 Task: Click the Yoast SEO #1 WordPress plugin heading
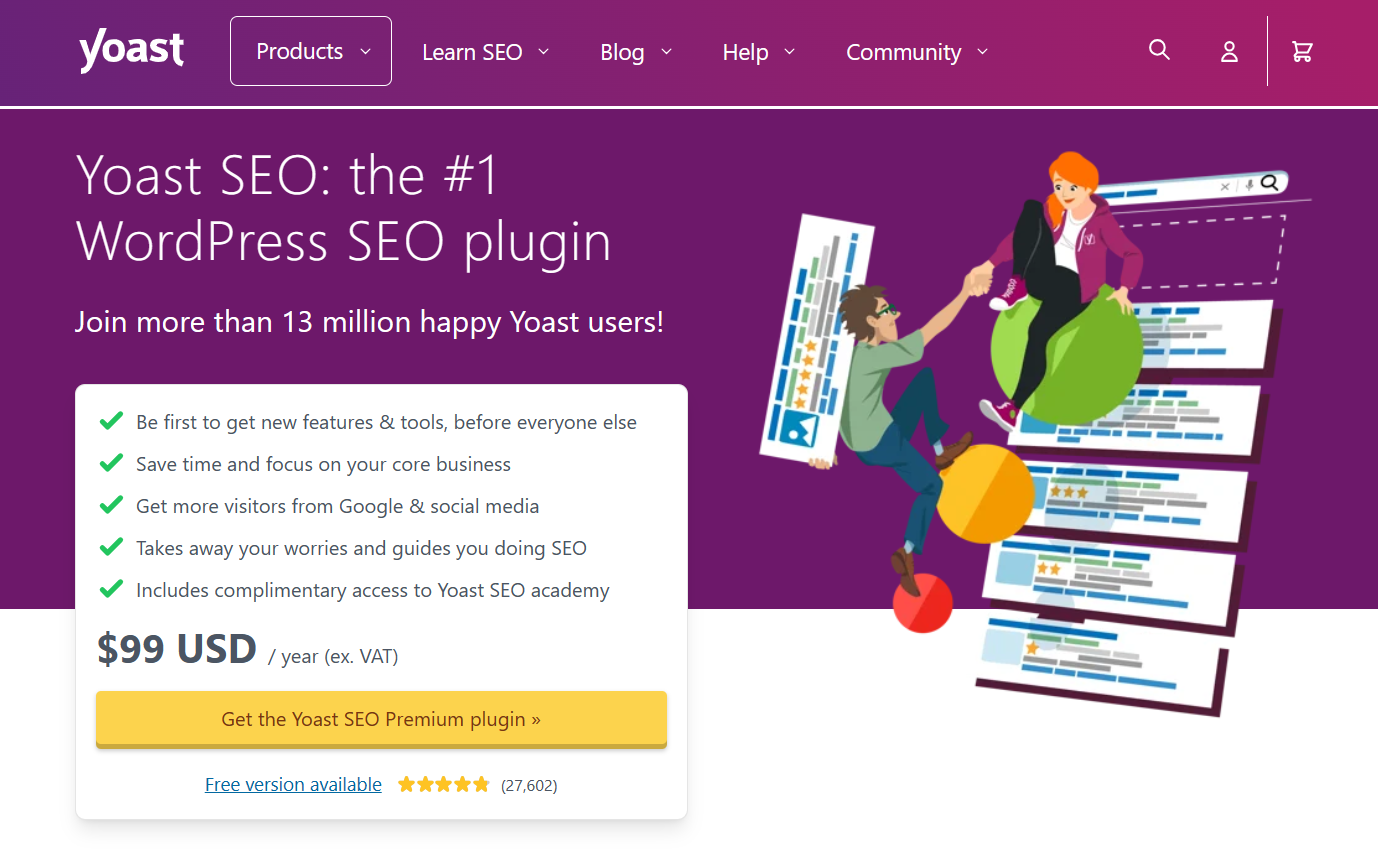[x=343, y=209]
